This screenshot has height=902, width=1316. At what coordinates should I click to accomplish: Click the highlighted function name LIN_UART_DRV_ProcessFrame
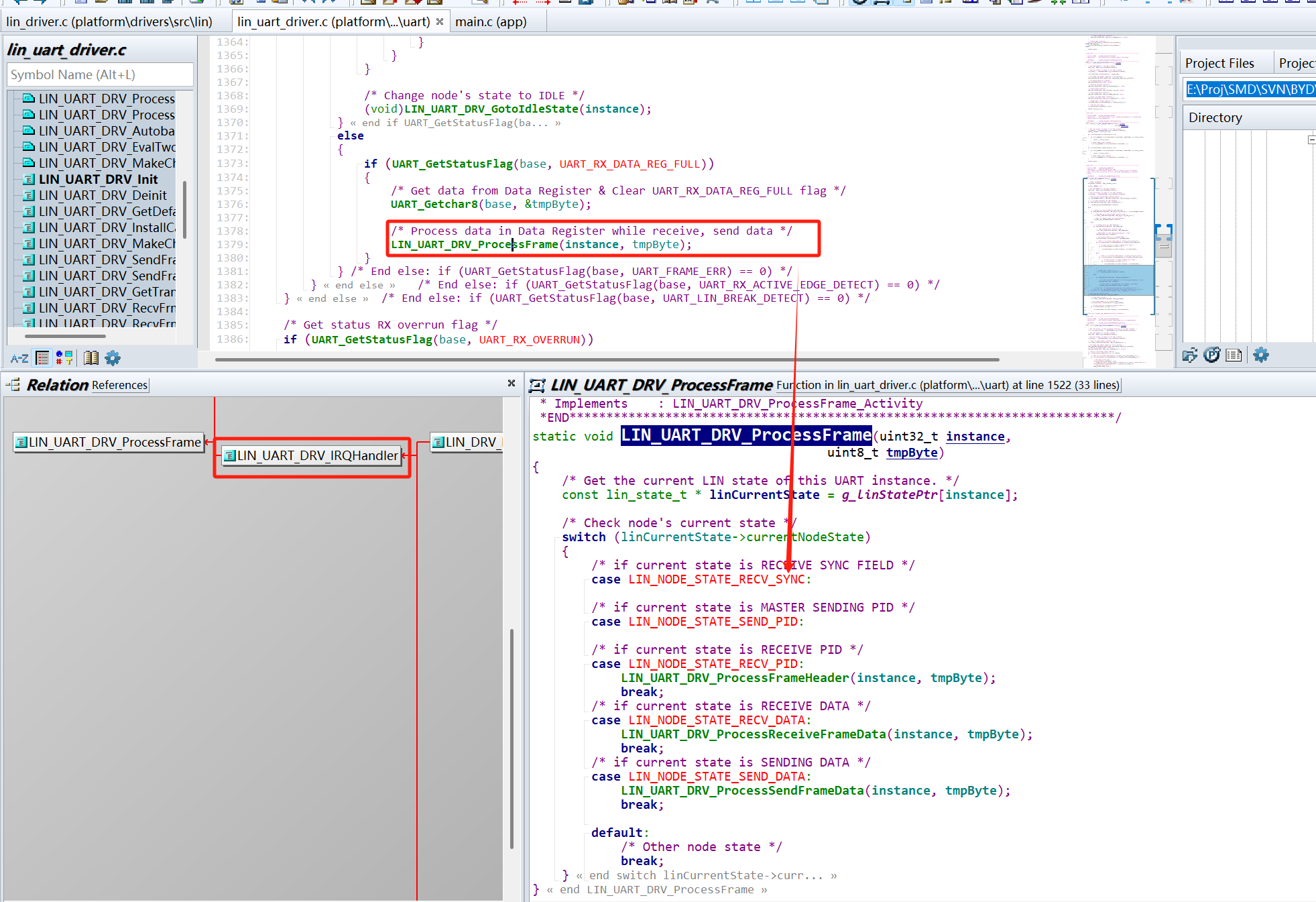pos(745,435)
